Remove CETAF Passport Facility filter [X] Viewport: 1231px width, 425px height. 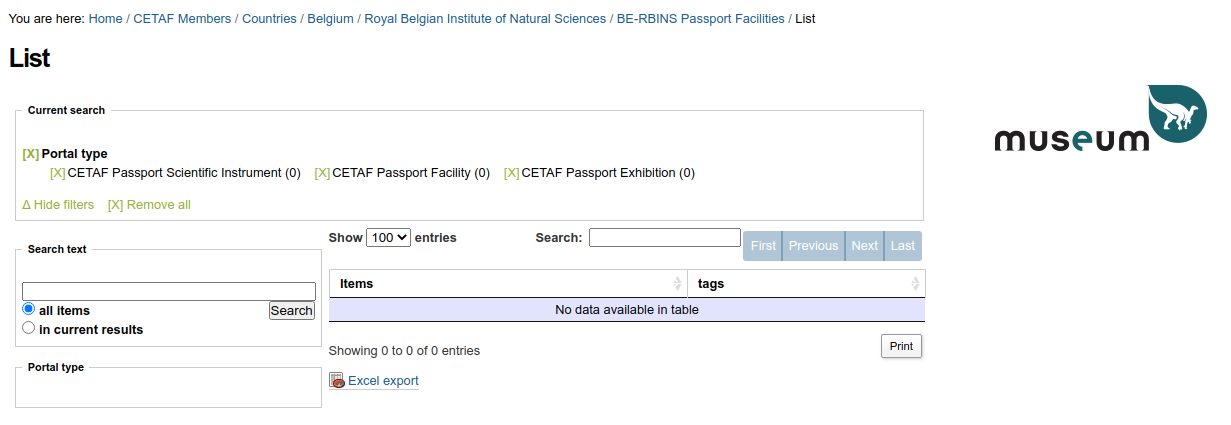pyautogui.click(x=322, y=173)
